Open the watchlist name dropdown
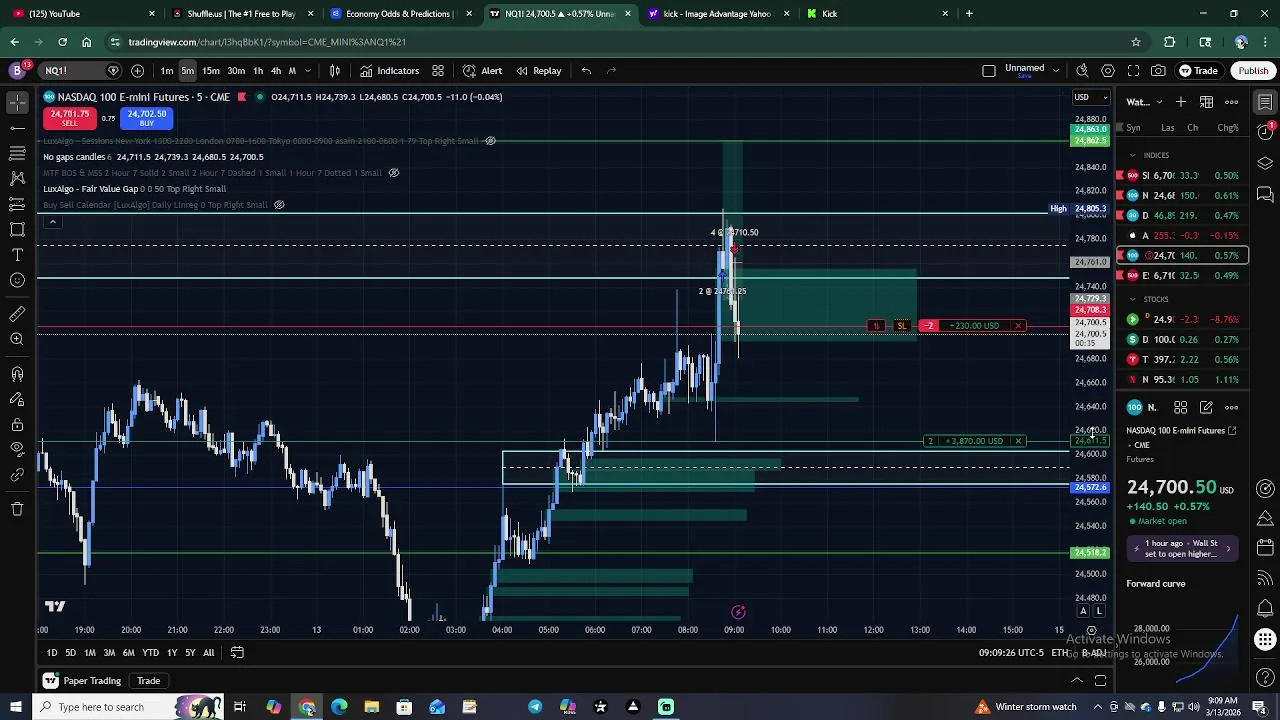Screen dimensions: 1280x720 1145,102
